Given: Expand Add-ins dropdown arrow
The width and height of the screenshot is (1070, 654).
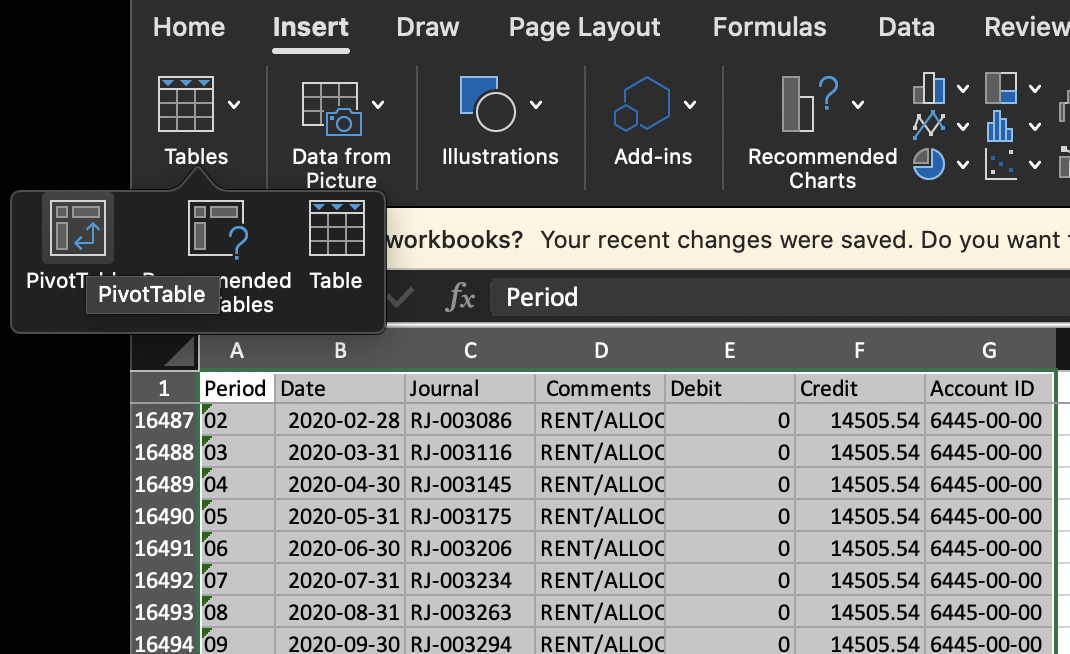Looking at the screenshot, I should [690, 104].
